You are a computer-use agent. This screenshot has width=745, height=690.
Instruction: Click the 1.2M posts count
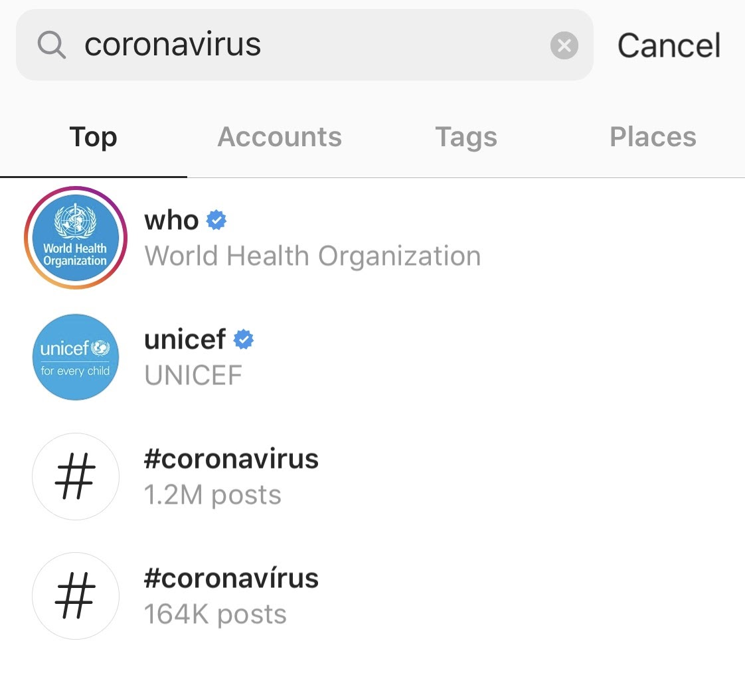pyautogui.click(x=212, y=495)
